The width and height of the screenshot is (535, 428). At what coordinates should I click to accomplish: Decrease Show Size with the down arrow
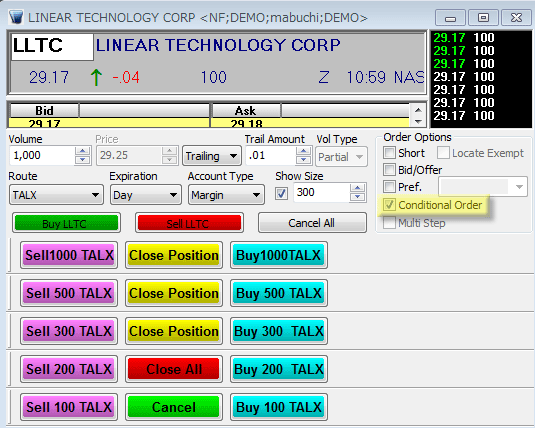(x=358, y=197)
